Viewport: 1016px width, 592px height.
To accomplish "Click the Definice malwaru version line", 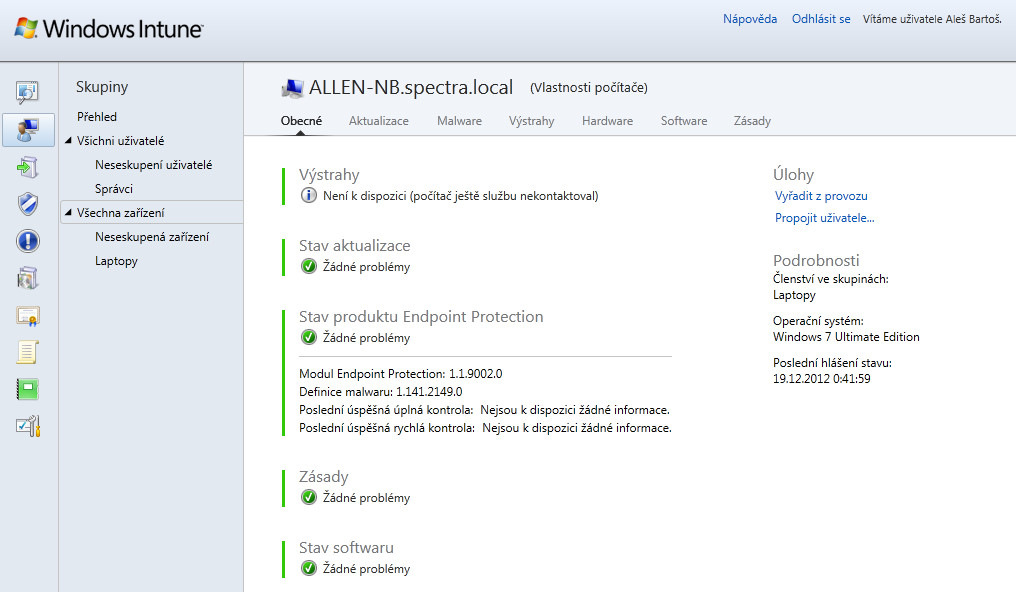I will pos(380,392).
